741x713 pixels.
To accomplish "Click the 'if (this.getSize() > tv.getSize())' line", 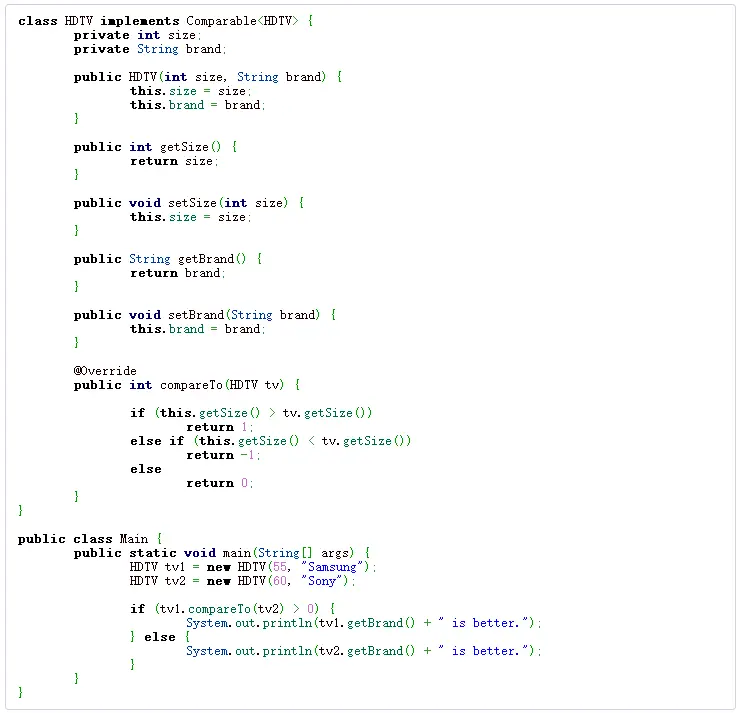I will (251, 413).
